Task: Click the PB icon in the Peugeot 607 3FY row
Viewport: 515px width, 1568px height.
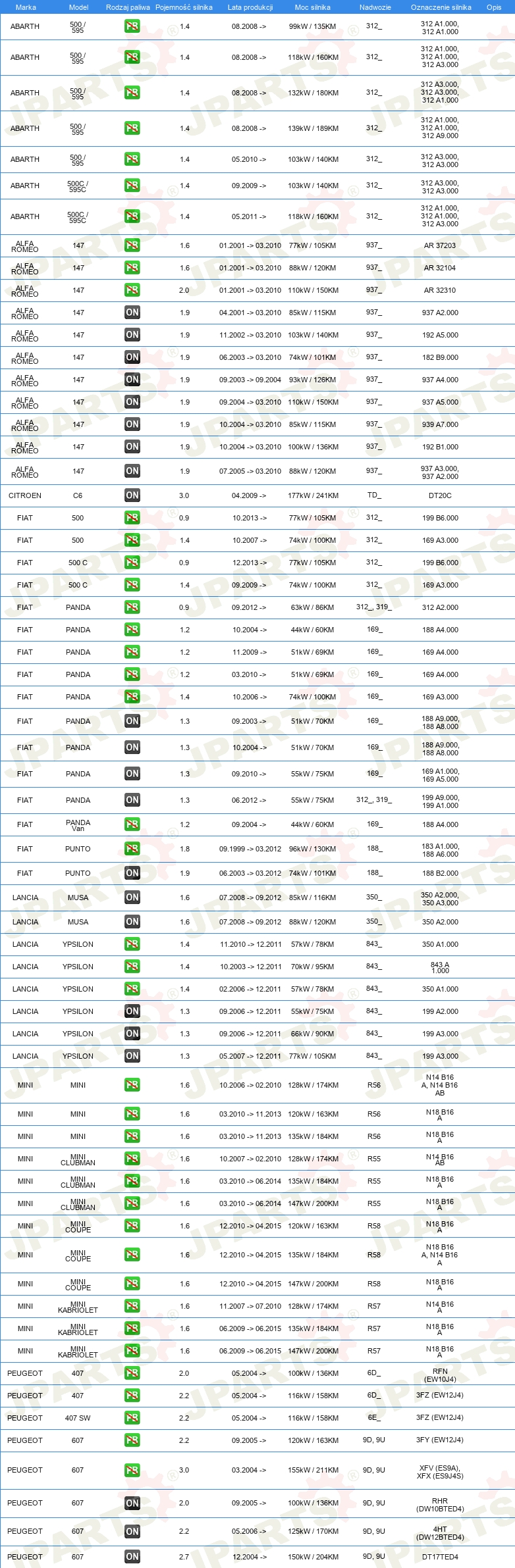Action: [132, 1440]
